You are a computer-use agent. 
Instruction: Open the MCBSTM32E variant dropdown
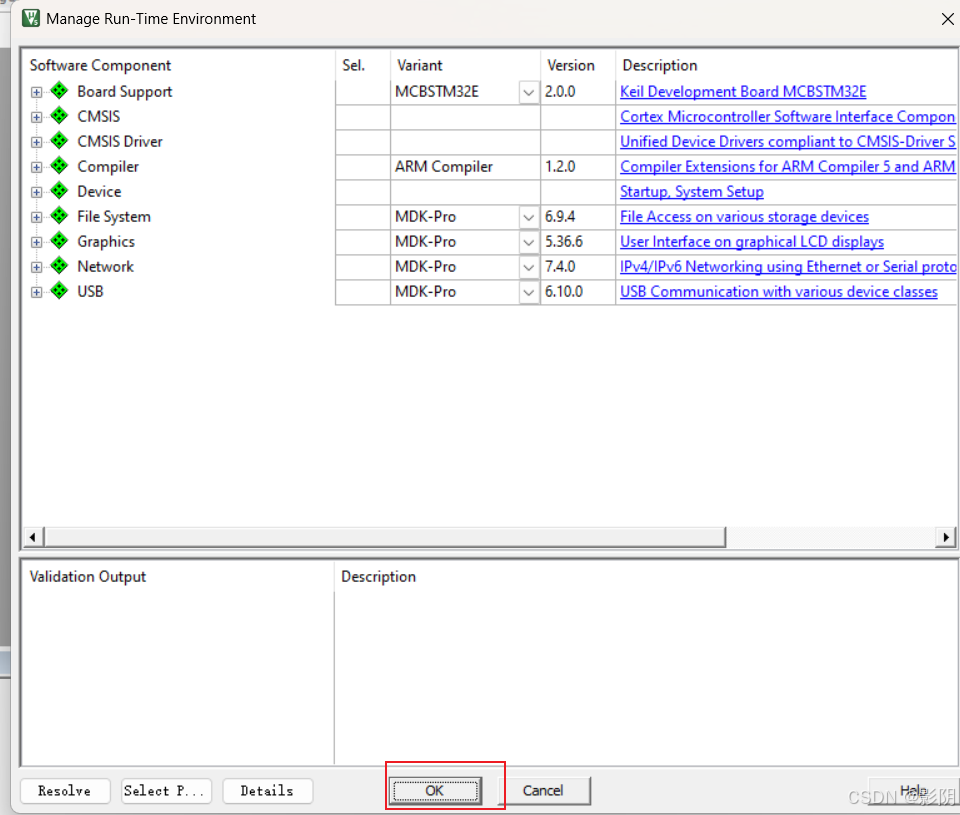pos(528,92)
